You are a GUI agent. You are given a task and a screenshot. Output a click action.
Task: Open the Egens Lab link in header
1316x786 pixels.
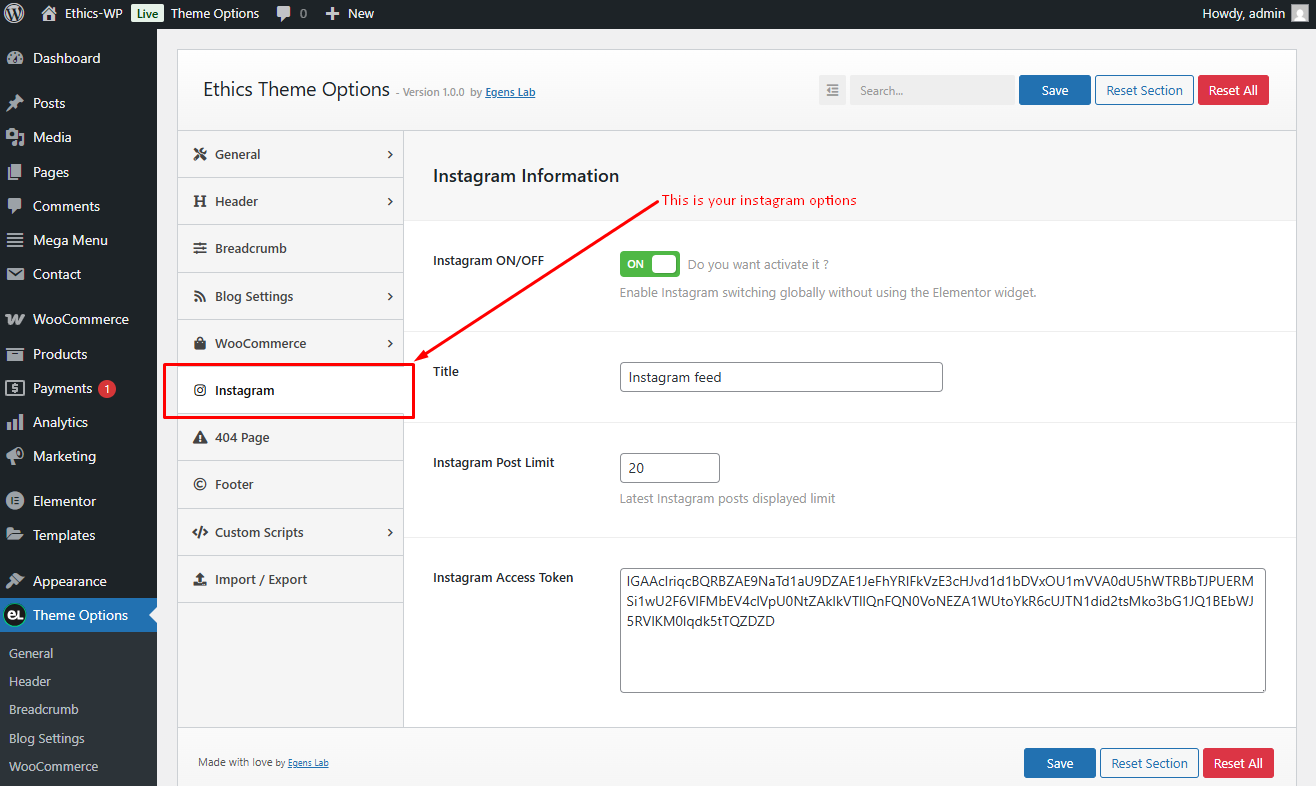click(x=510, y=92)
